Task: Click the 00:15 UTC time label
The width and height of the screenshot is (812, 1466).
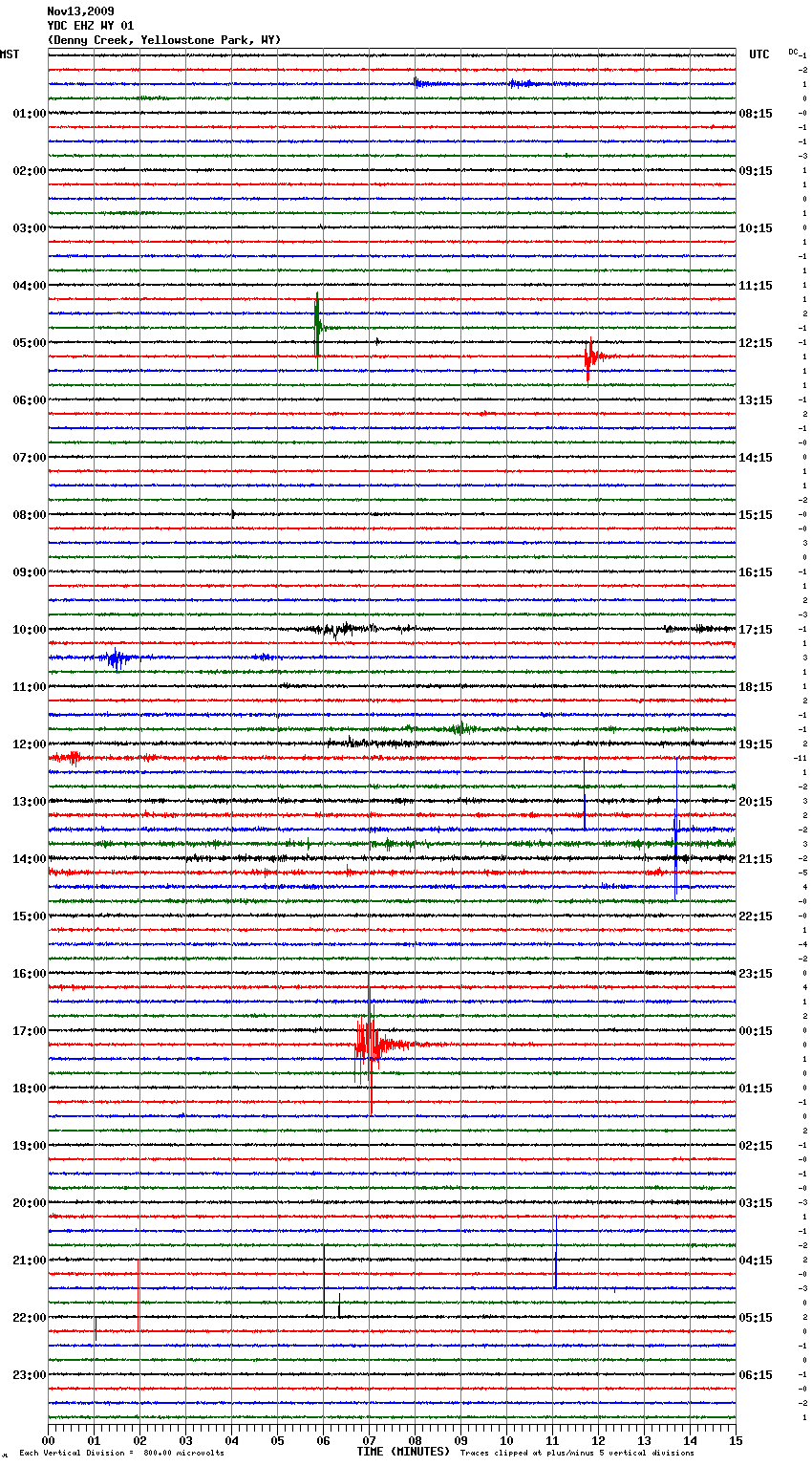Action: pos(756,1031)
